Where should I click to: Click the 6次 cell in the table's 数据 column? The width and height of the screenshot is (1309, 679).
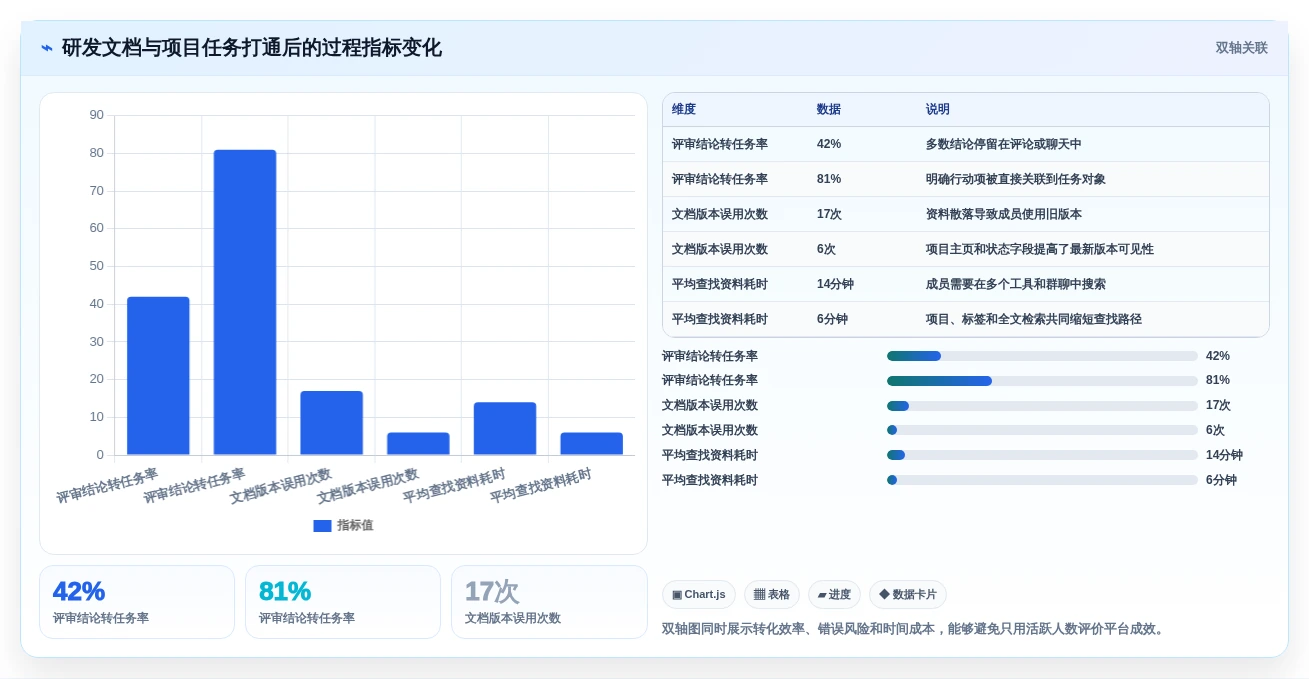click(x=826, y=249)
